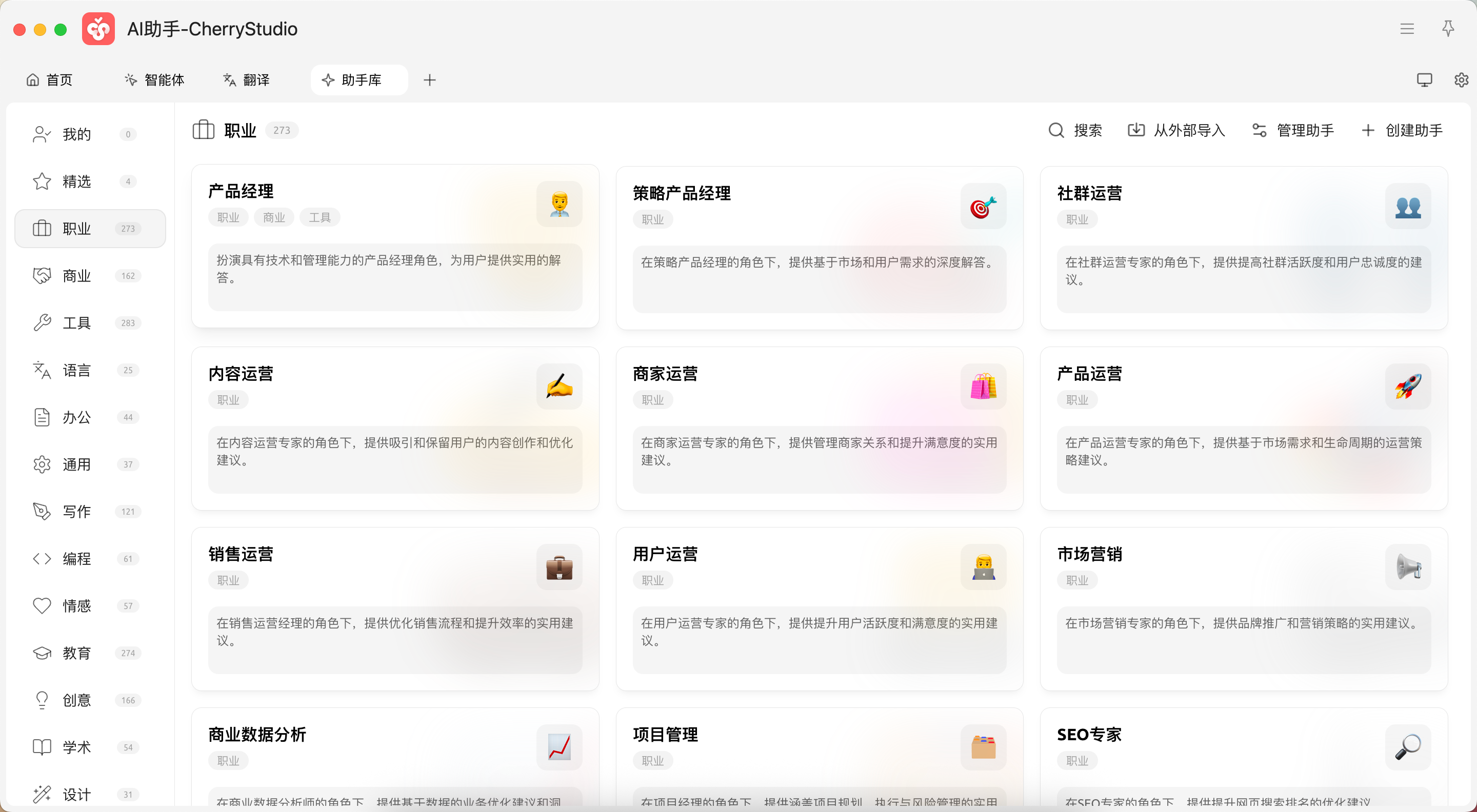This screenshot has width=1477, height=812.
Task: Select the 语言 category
Action: (90, 370)
